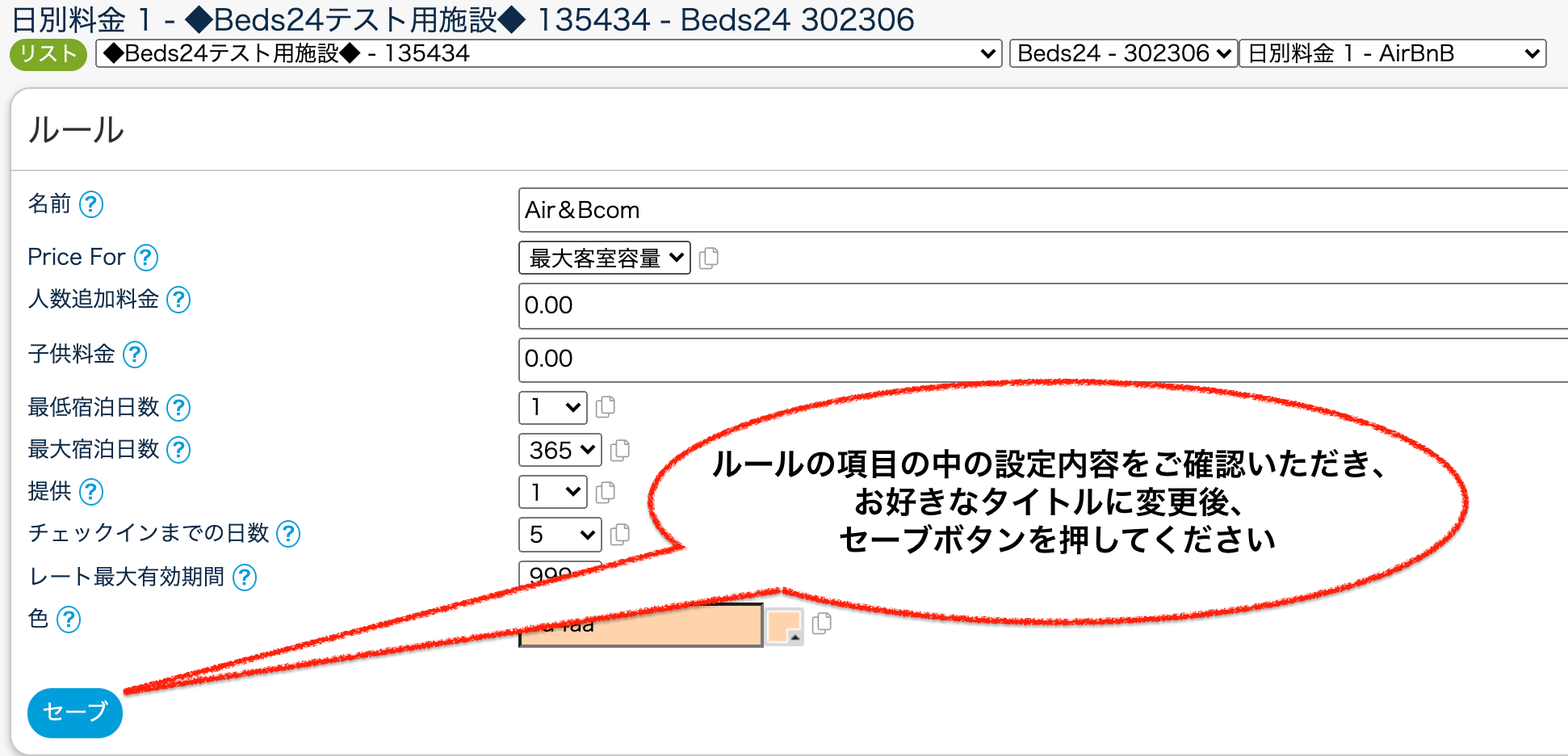Click help icon for レート最大有効期間
The height and width of the screenshot is (756, 1568).
coord(244,577)
